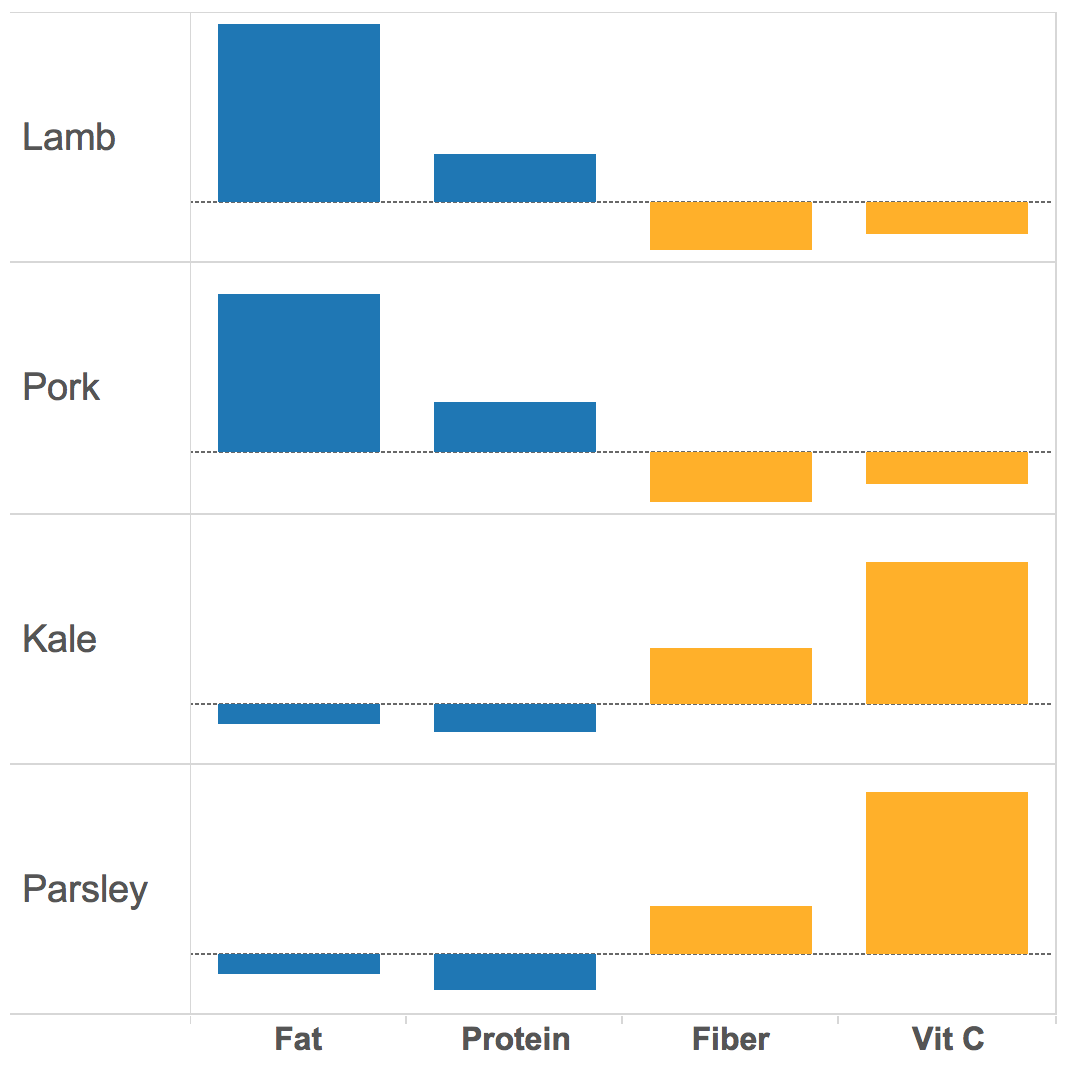Select the Parsley Protein bar
This screenshot has height=1070, width=1068.
(x=514, y=972)
